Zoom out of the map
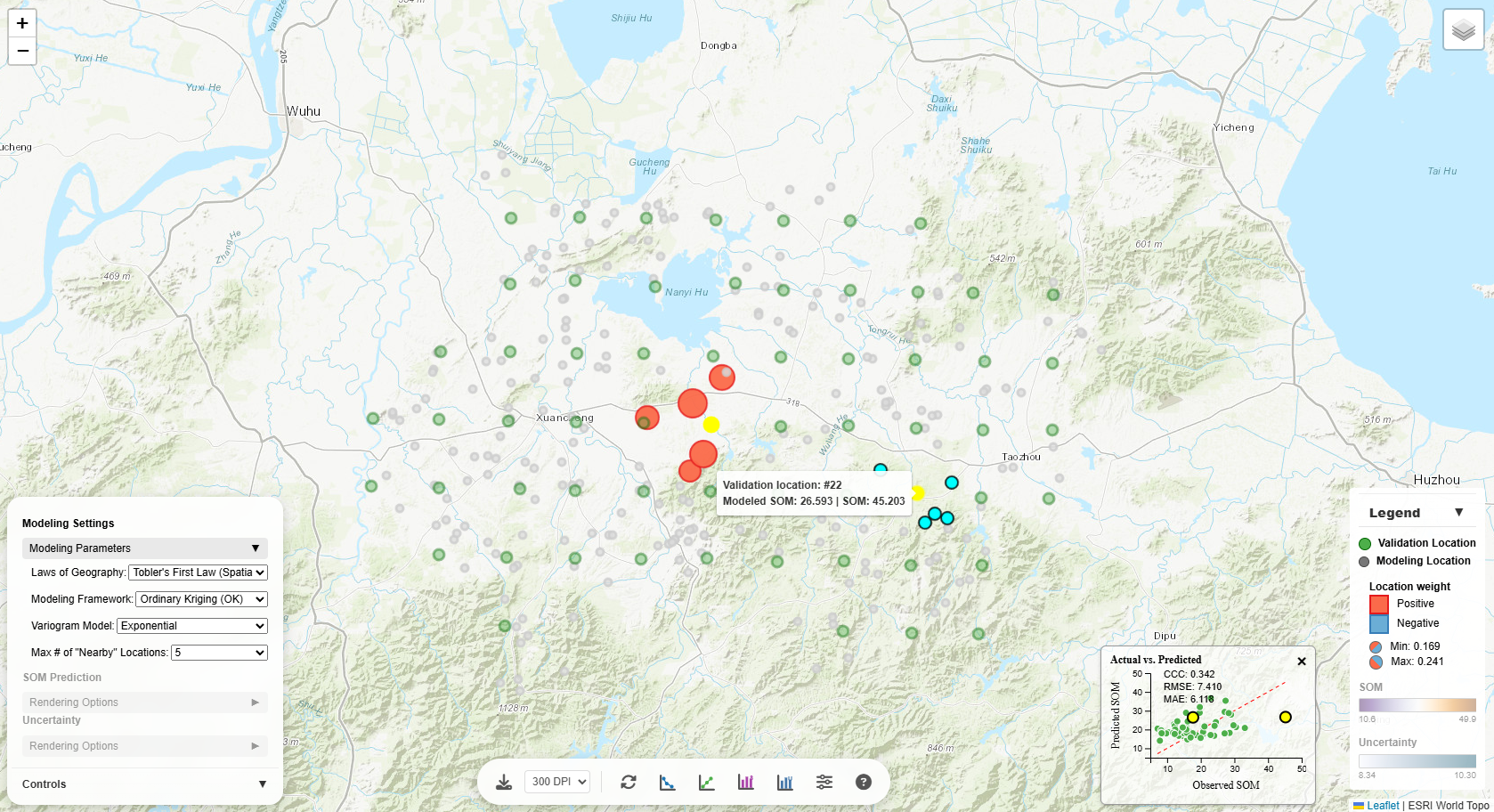Image resolution: width=1494 pixels, height=812 pixels. tap(22, 51)
